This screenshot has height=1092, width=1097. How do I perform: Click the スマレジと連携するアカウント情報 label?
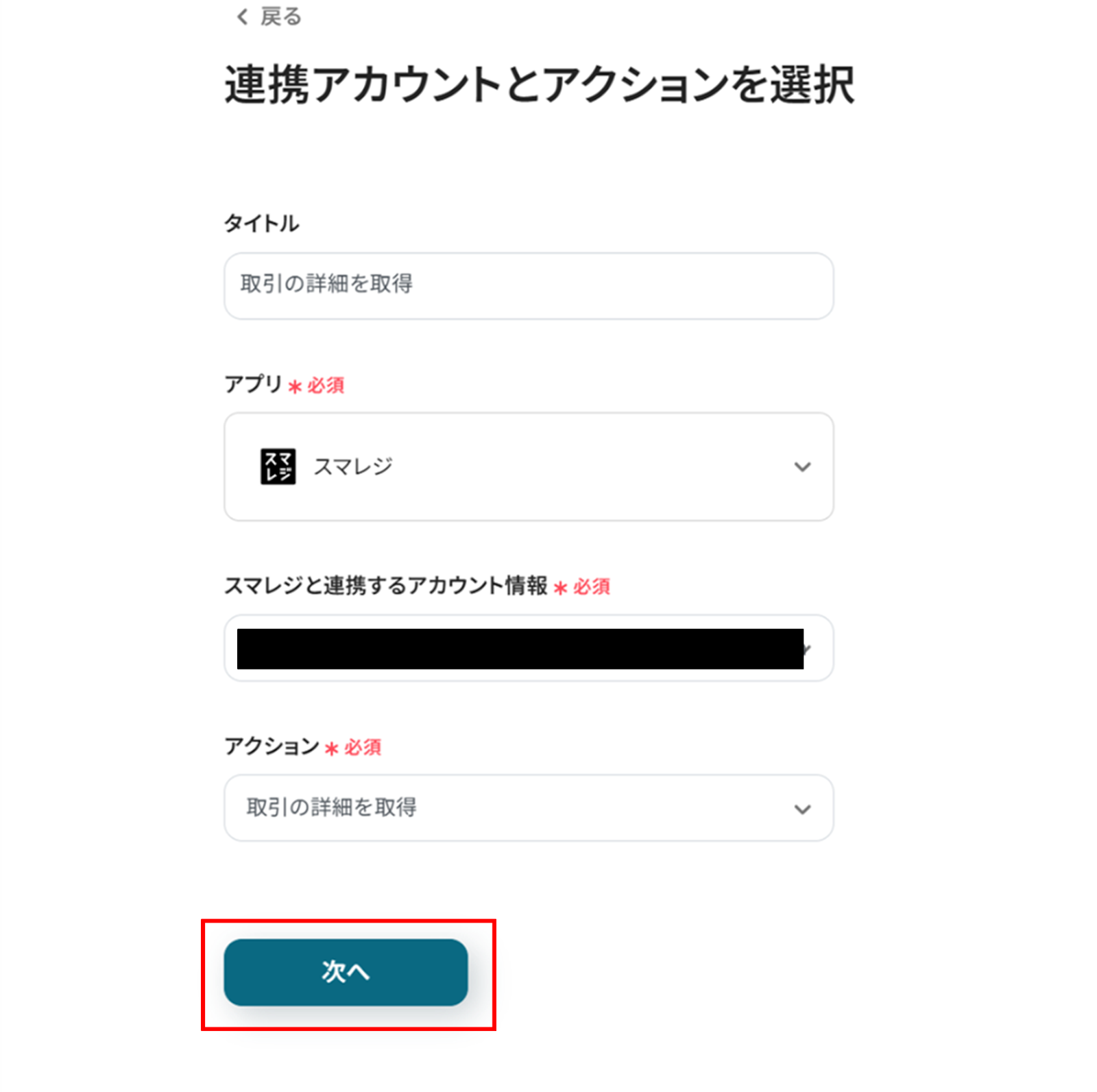point(385,586)
